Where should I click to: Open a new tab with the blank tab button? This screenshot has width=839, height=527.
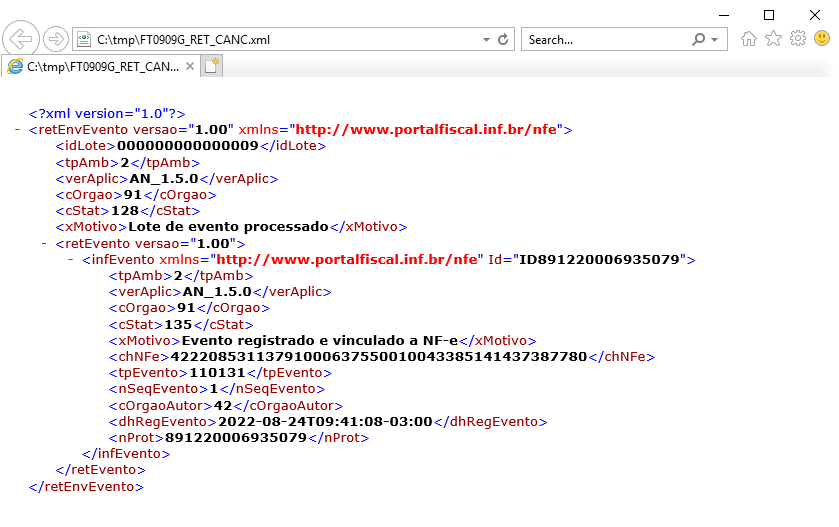211,66
